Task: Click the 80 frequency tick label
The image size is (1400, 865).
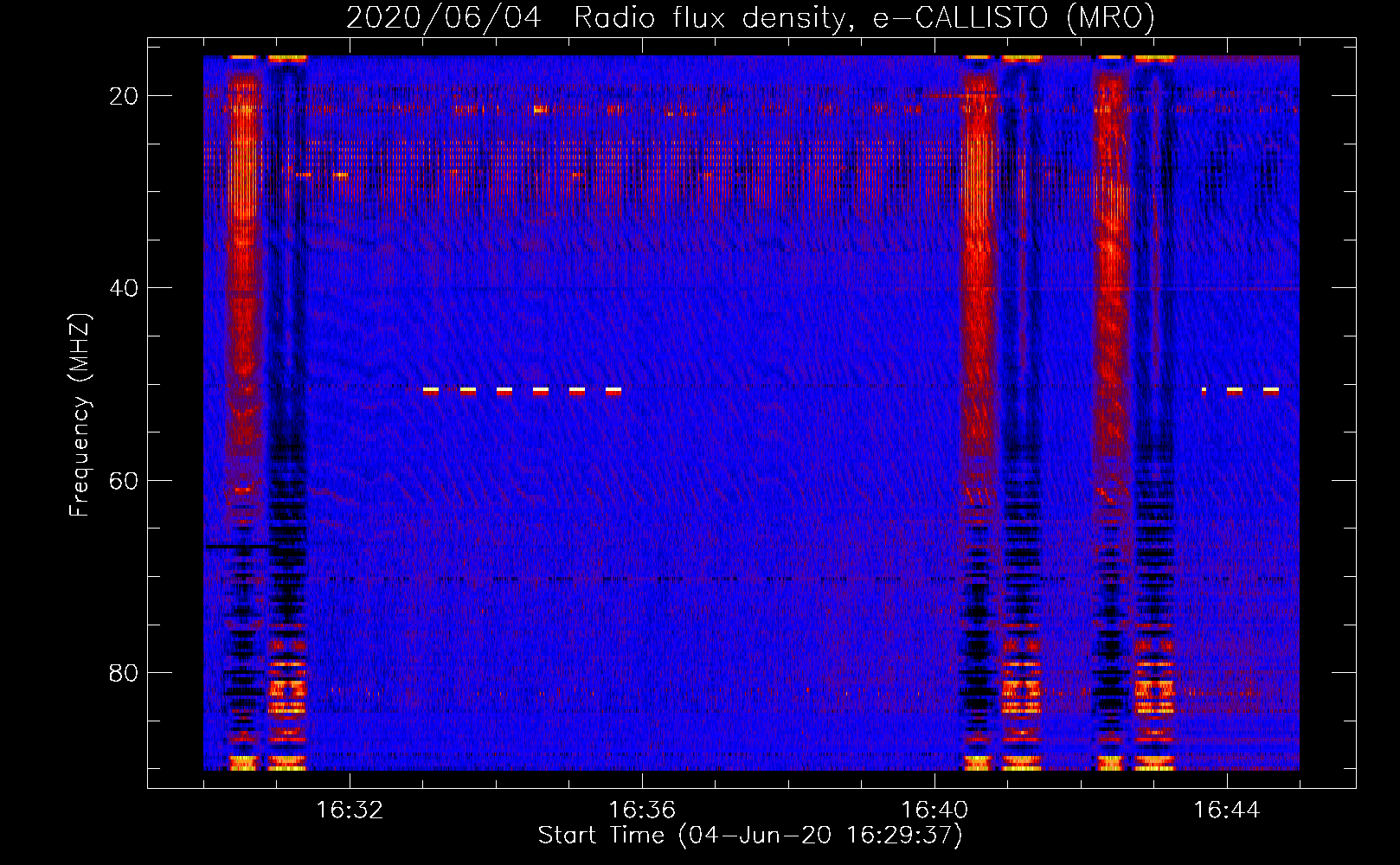Action: (x=124, y=672)
